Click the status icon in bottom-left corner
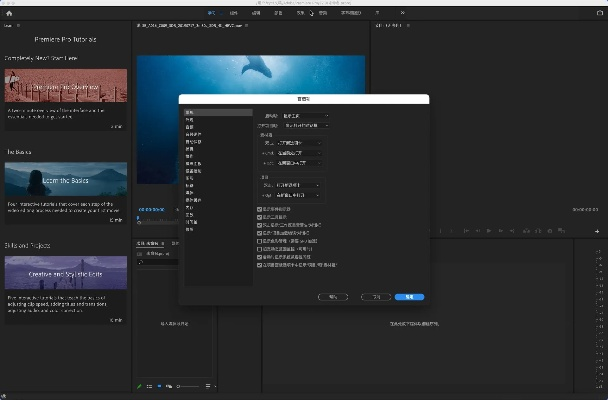608x400 pixels. (x=6, y=394)
